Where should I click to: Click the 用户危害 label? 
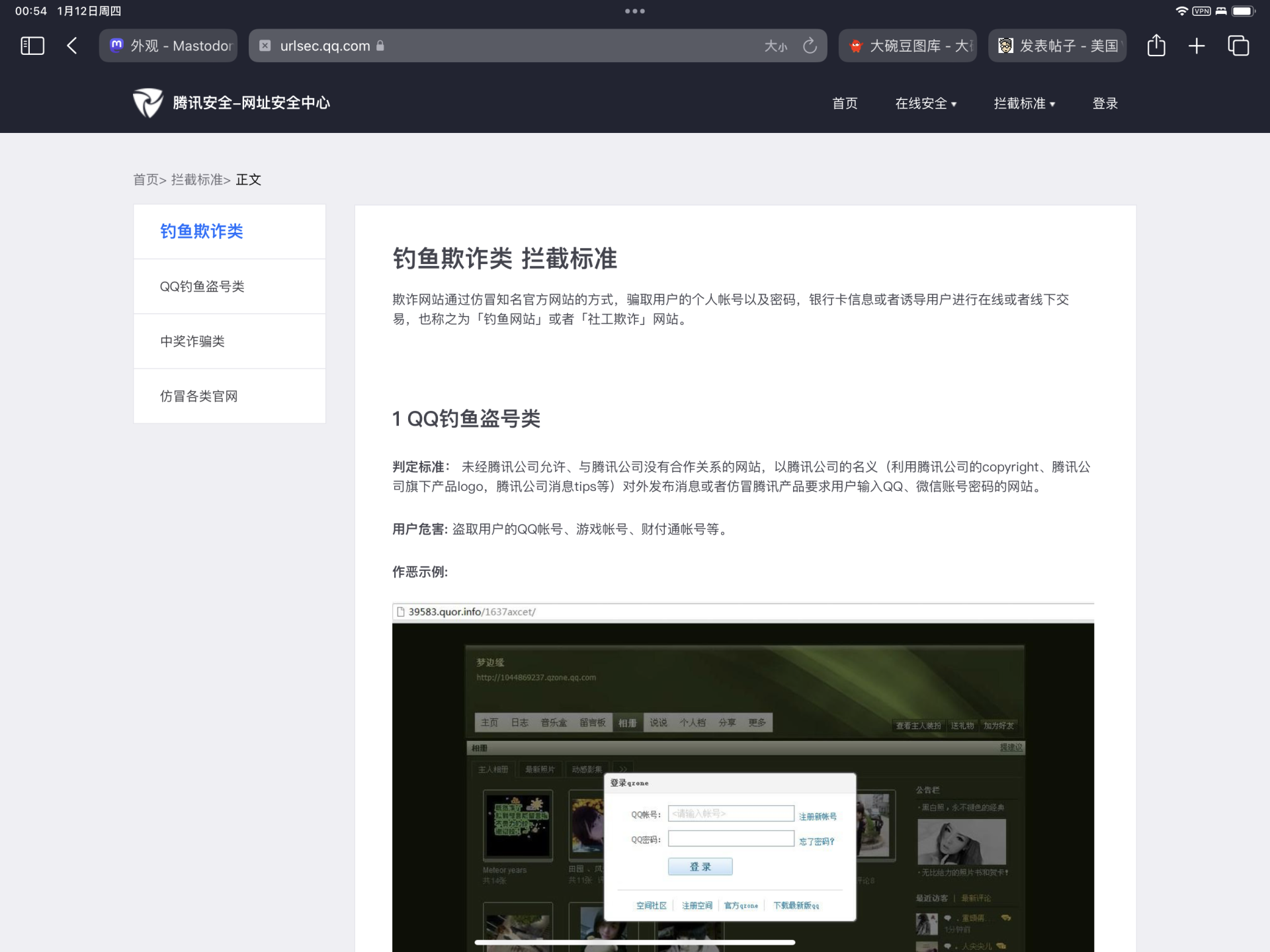click(x=420, y=529)
